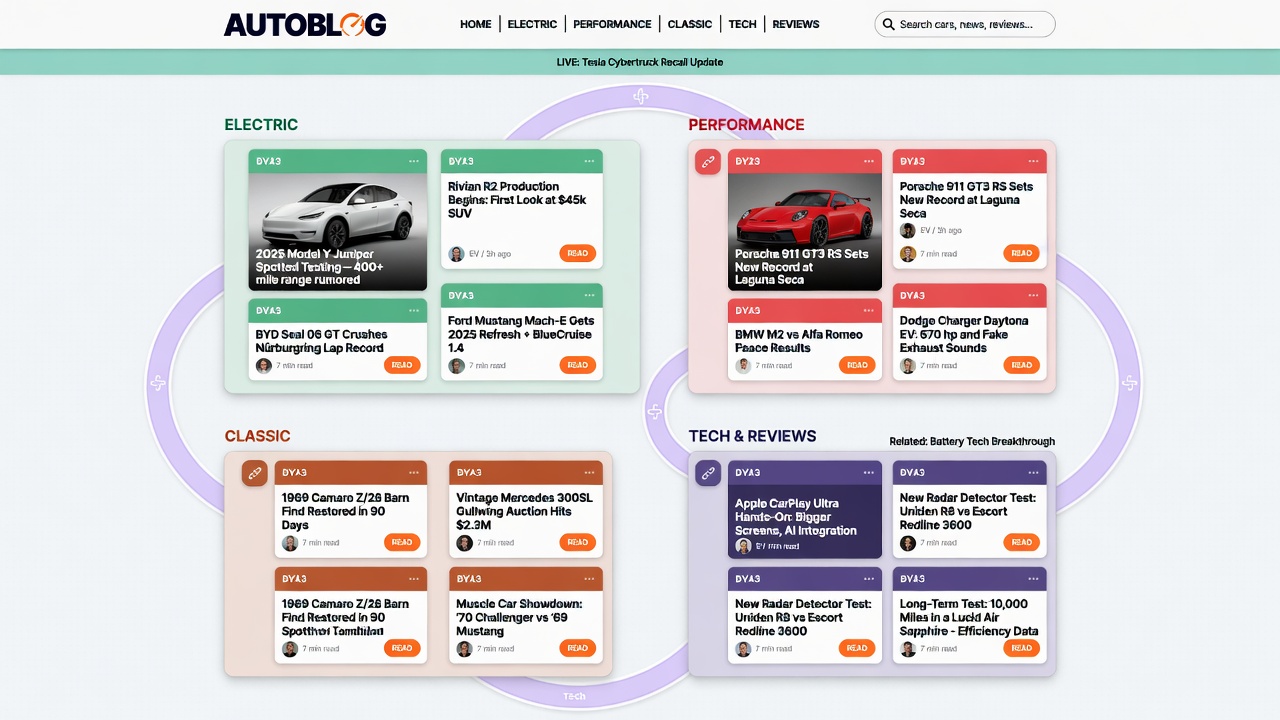Open CLASSIC in top navigation
Image resolution: width=1280 pixels, height=720 pixels.
tap(690, 24)
